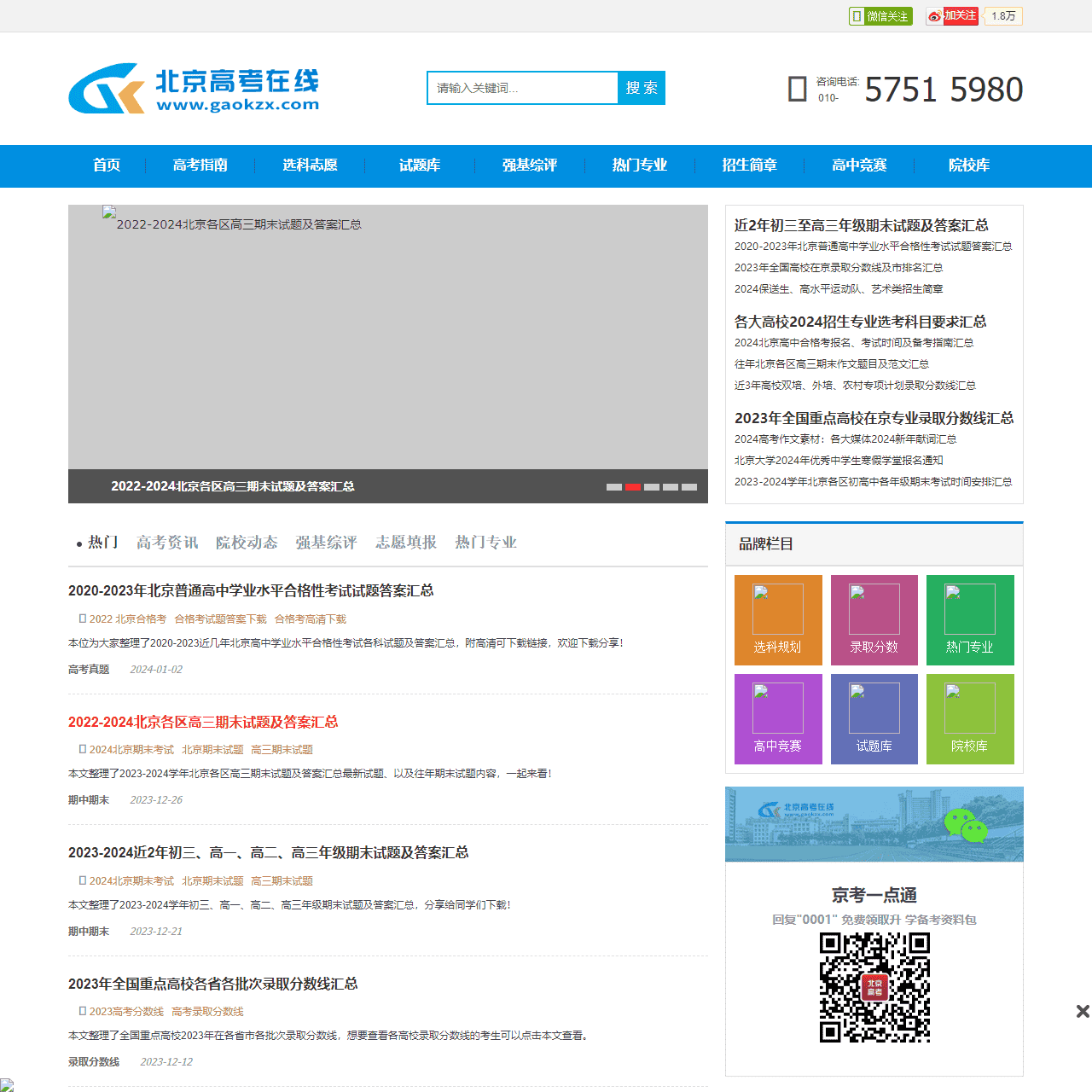The height and width of the screenshot is (1092, 1092).
Task: Open 强基综评 in the navigation bar
Action: (x=530, y=166)
